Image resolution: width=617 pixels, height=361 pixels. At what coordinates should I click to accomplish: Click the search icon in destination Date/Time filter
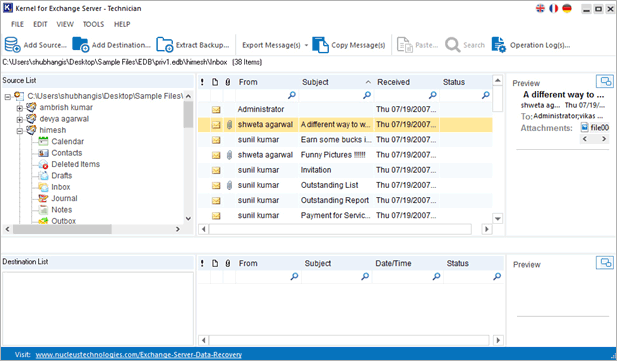[x=436, y=276]
